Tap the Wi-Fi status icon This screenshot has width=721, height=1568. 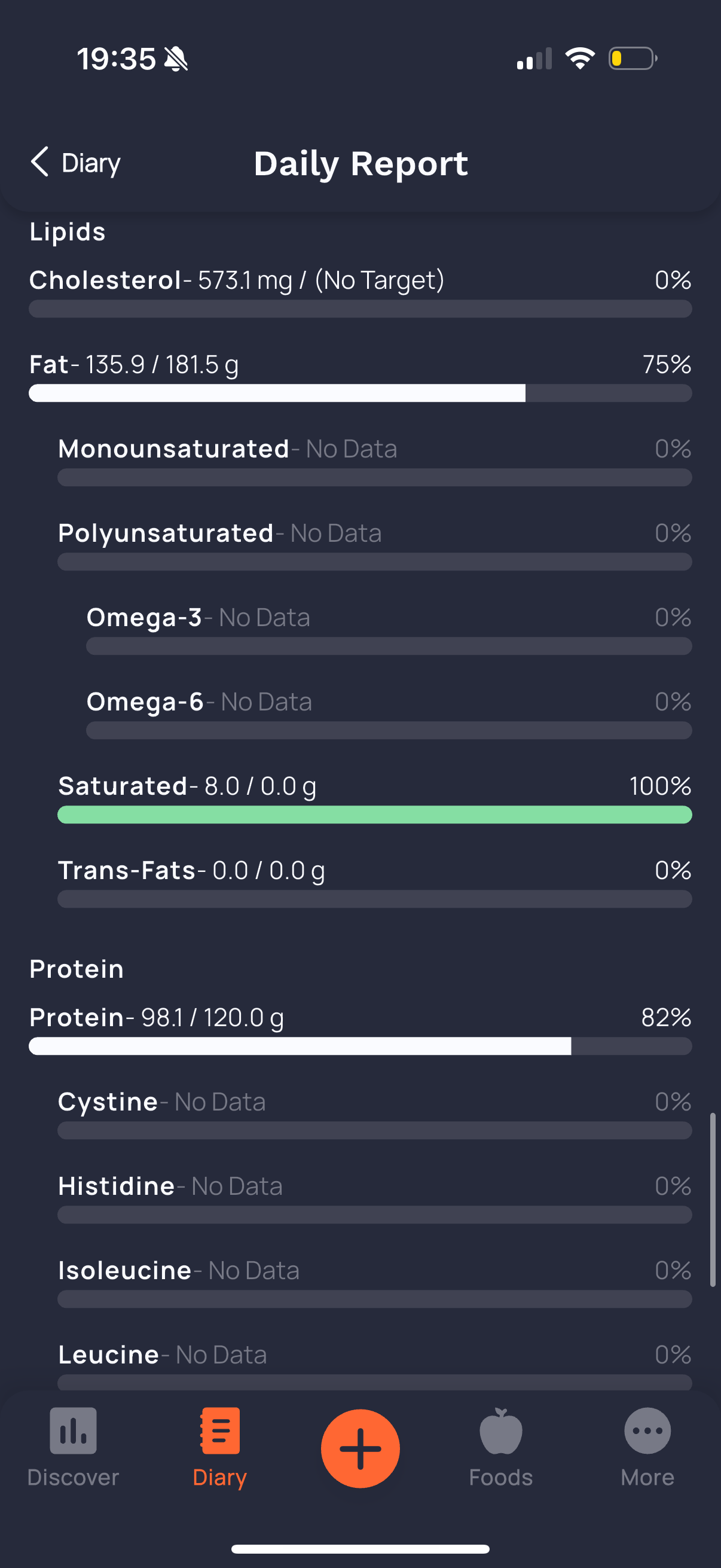click(x=580, y=59)
